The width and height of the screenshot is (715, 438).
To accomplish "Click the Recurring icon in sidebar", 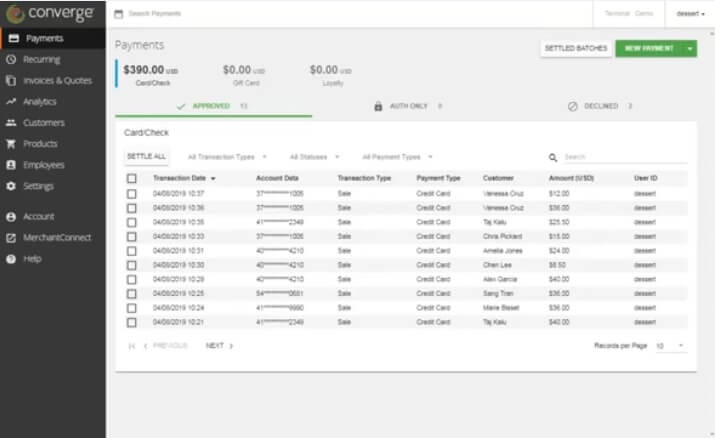I will pyautogui.click(x=11, y=60).
